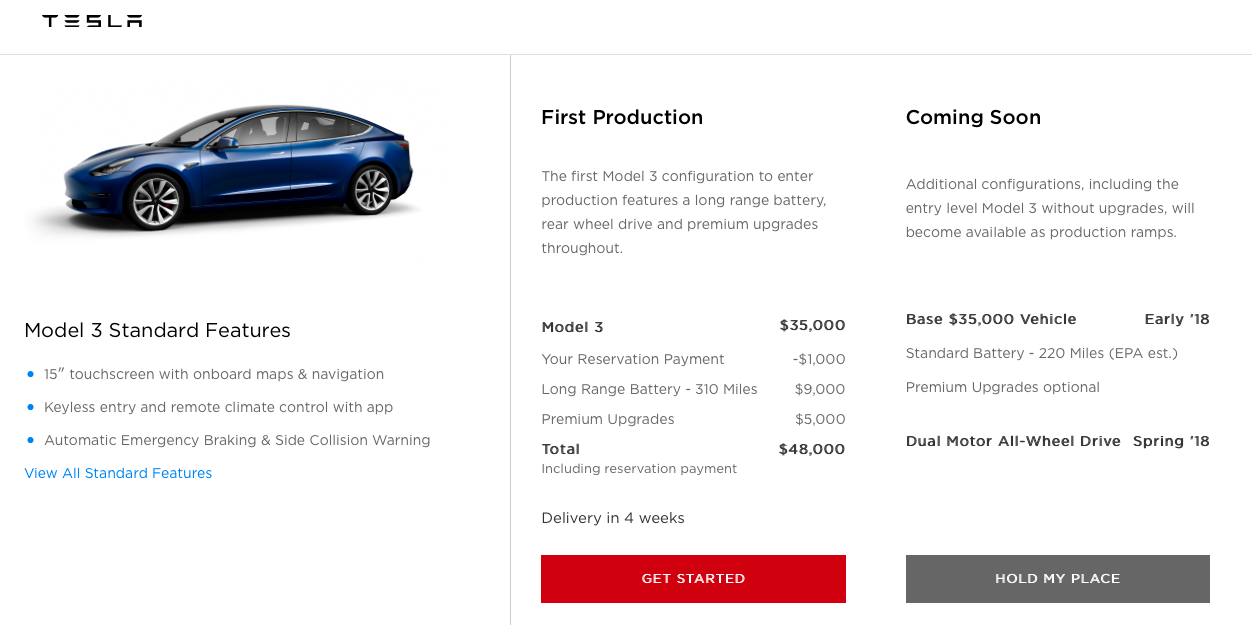Click Delivery in 4 weeks text
This screenshot has height=625, width=1252.
613,518
